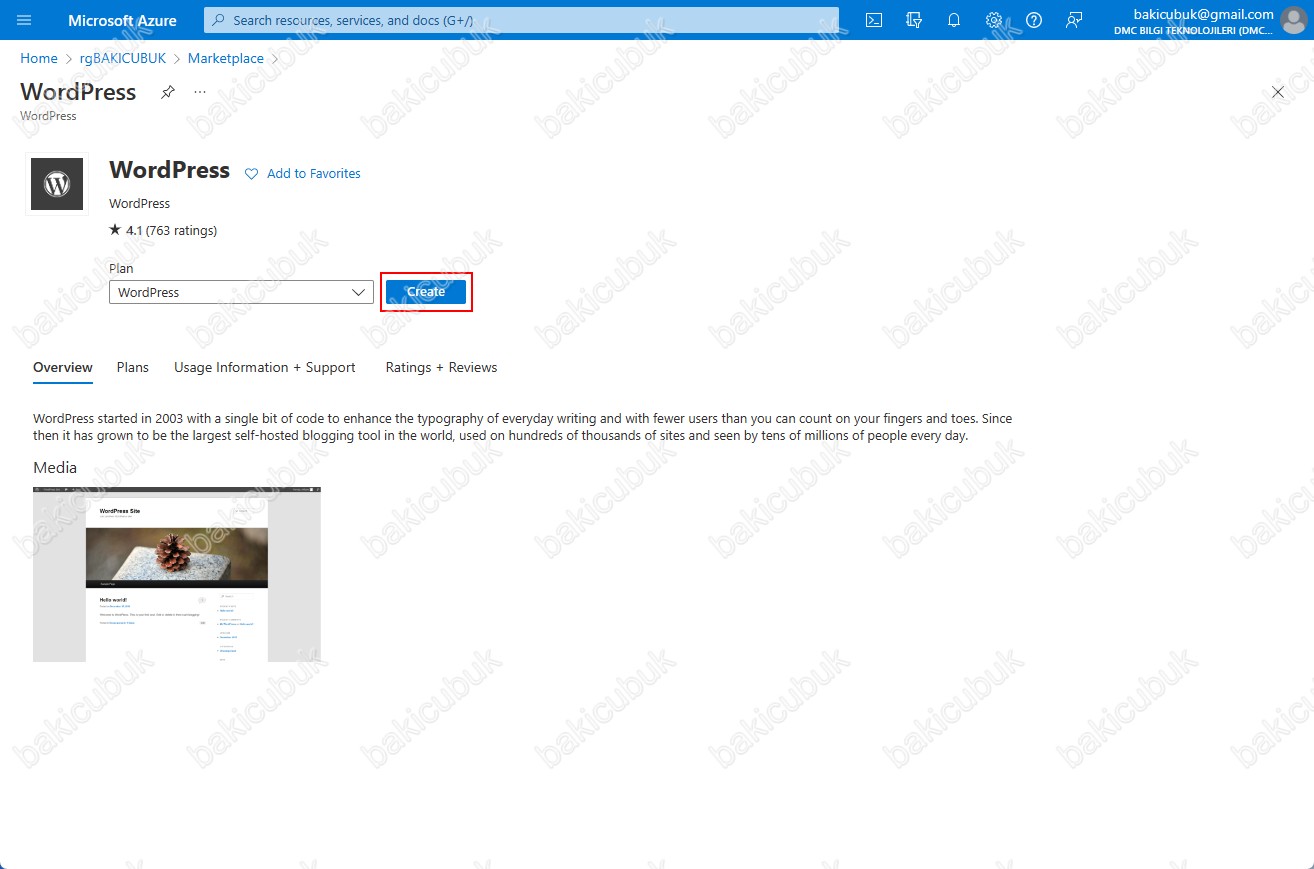Screen dimensions: 1314x869
Task: Open the ellipsis more options next to title
Action: pos(200,92)
